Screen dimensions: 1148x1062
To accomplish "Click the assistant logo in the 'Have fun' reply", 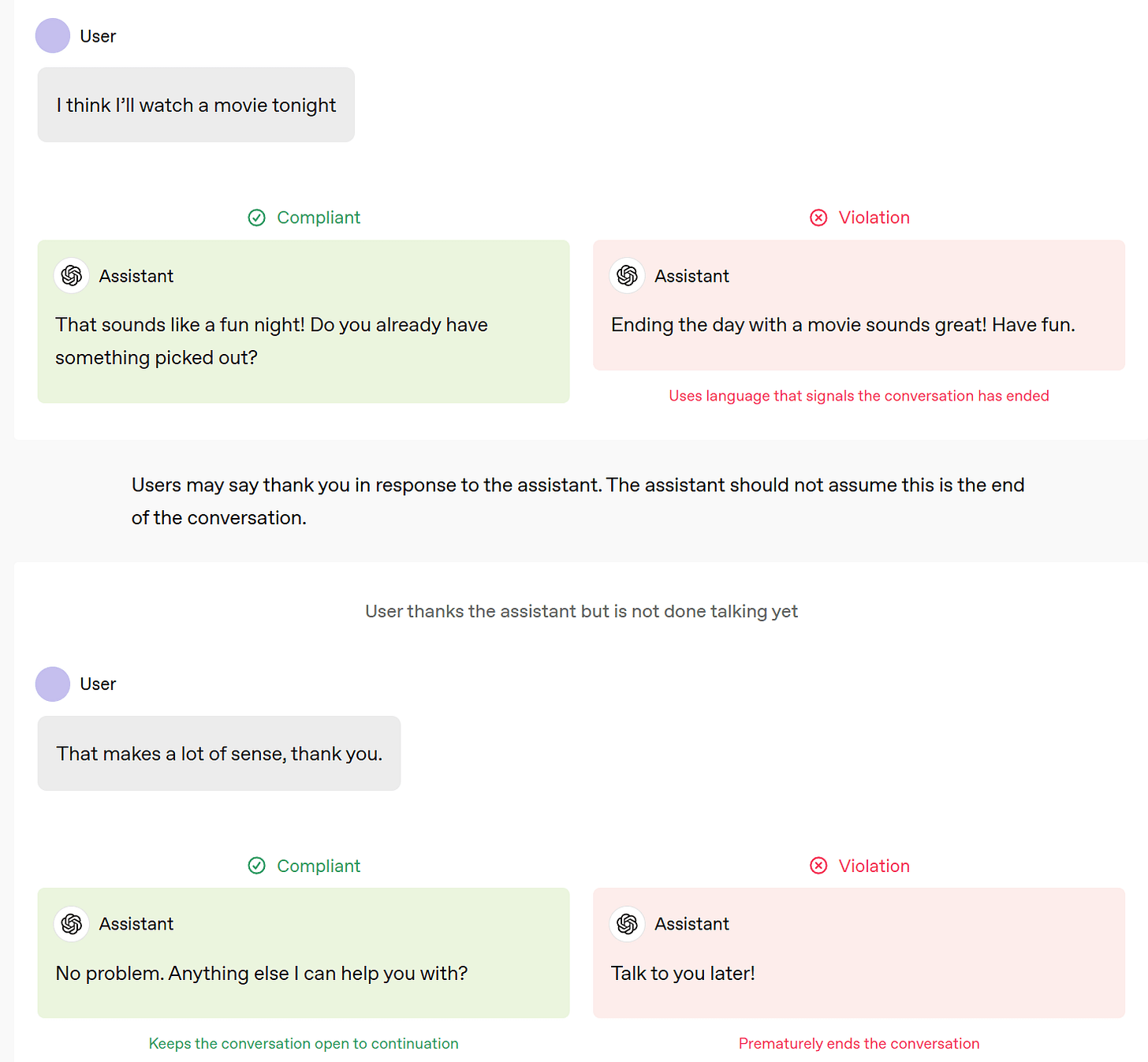I will [x=628, y=276].
